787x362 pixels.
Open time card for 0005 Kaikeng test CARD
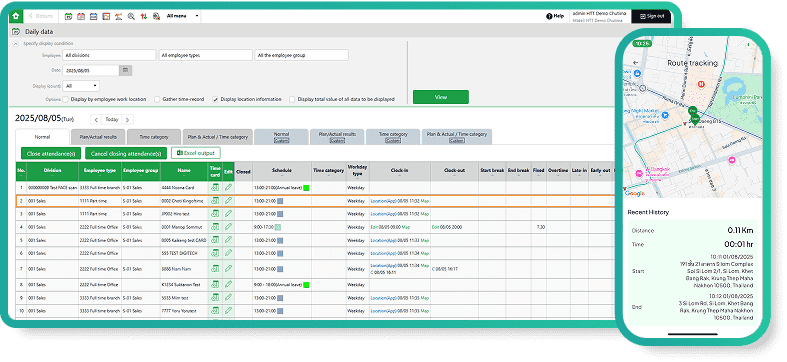215,240
